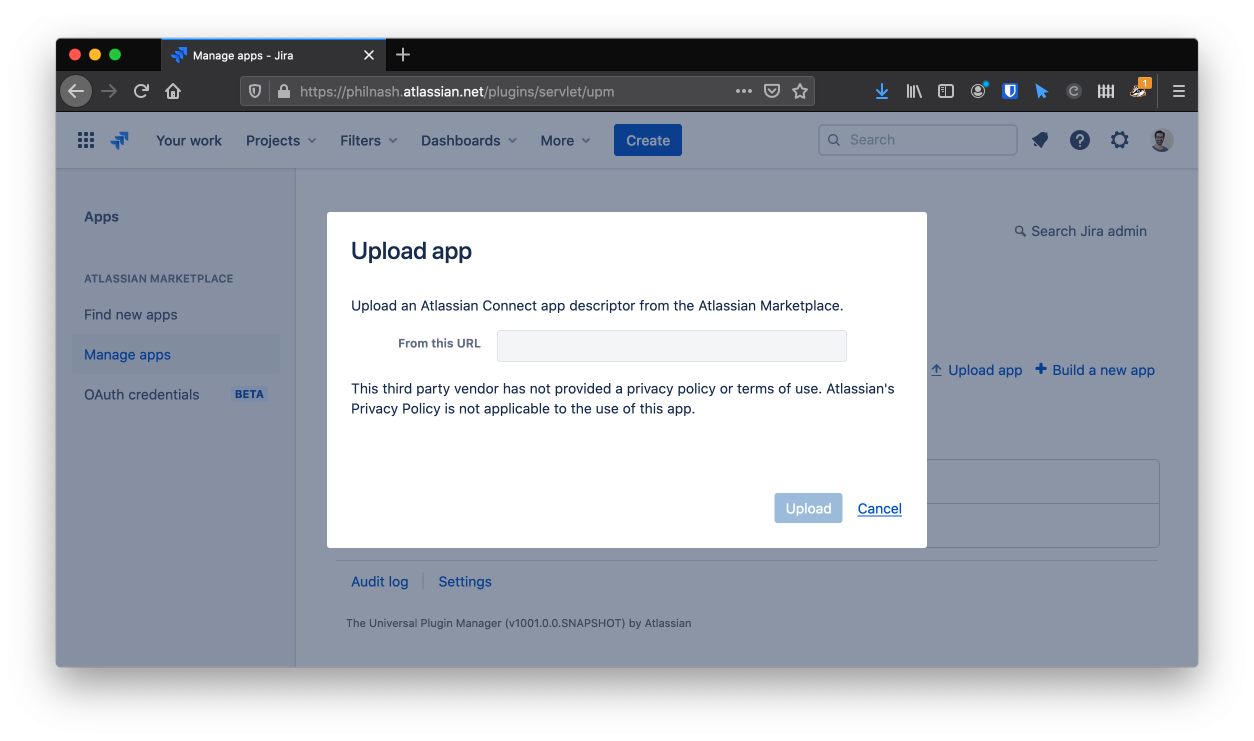Go to the browser home icon

(173, 91)
